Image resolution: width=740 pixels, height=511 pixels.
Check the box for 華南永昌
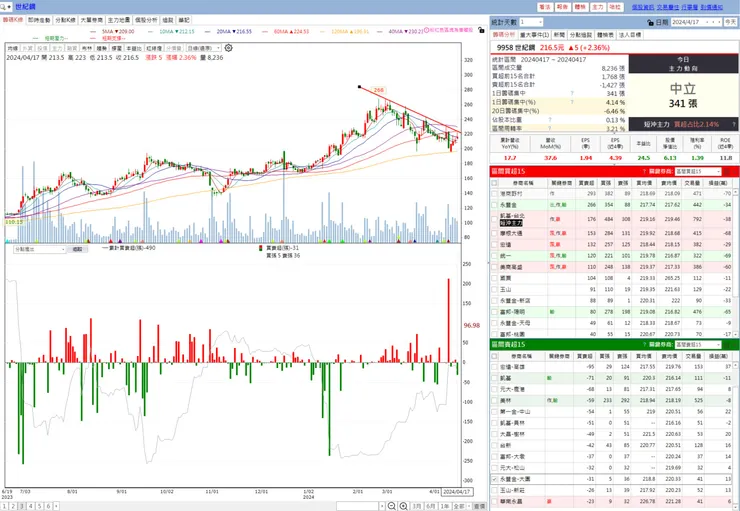click(494, 502)
